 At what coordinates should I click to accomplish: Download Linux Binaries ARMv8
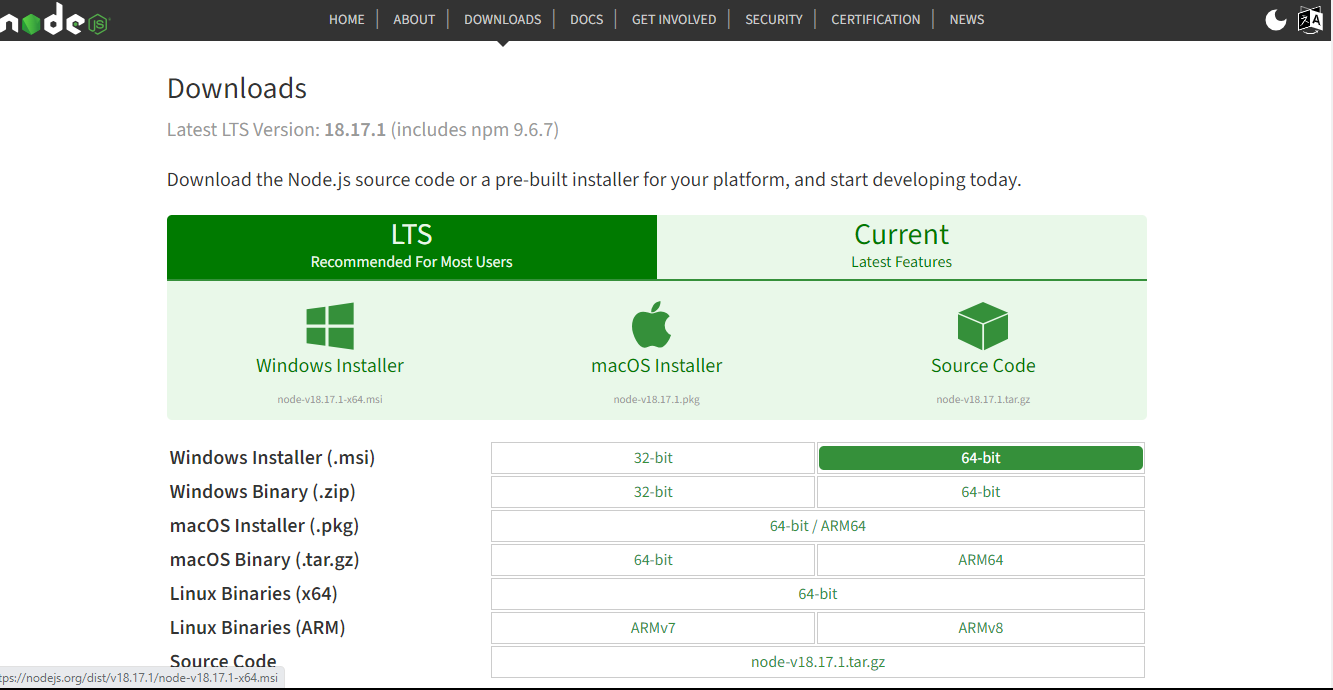(x=981, y=628)
